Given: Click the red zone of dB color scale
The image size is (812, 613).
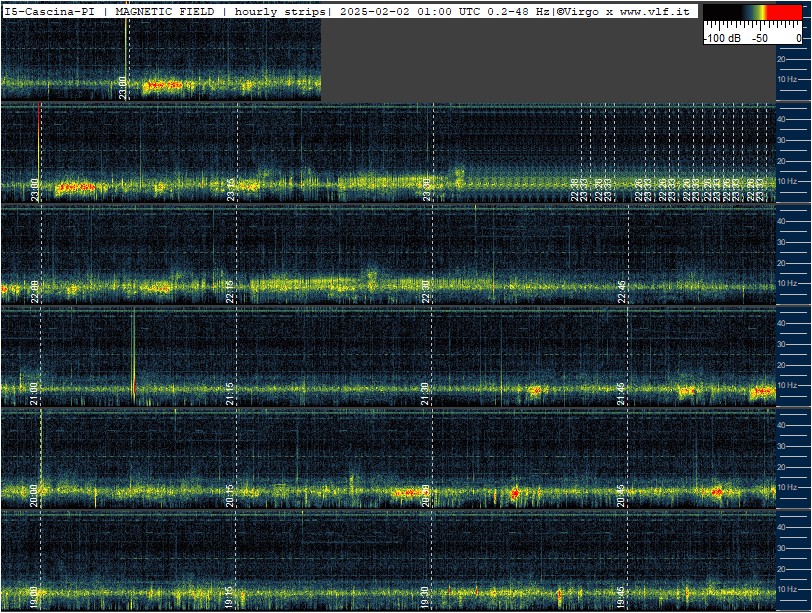Looking at the screenshot, I should pos(784,12).
